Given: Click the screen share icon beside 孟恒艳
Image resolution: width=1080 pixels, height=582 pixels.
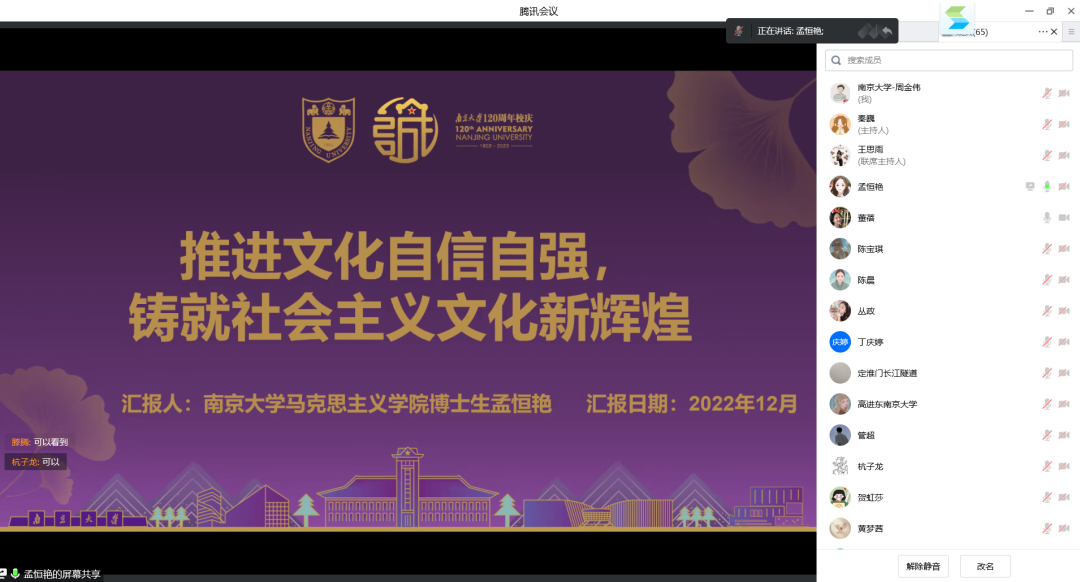Looking at the screenshot, I should (x=1030, y=187).
